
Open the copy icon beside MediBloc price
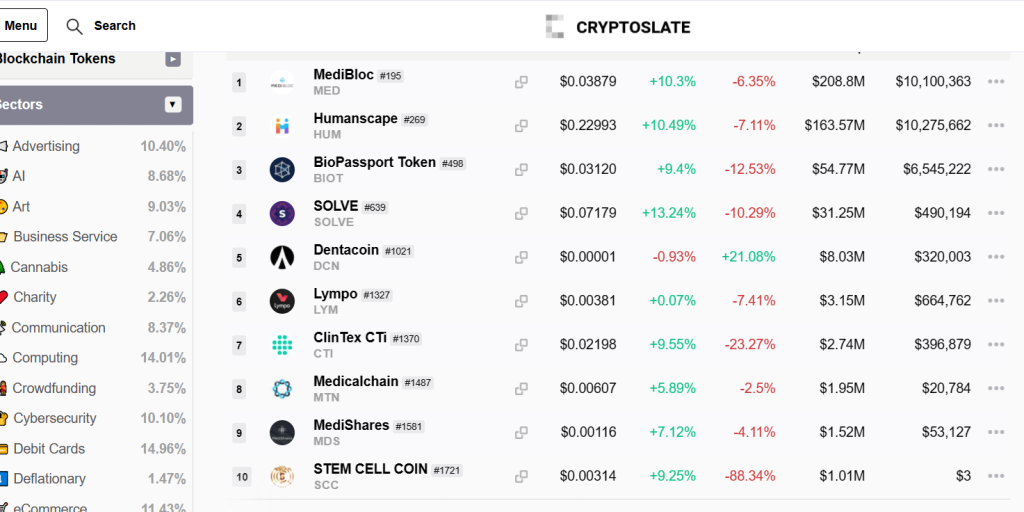(521, 82)
